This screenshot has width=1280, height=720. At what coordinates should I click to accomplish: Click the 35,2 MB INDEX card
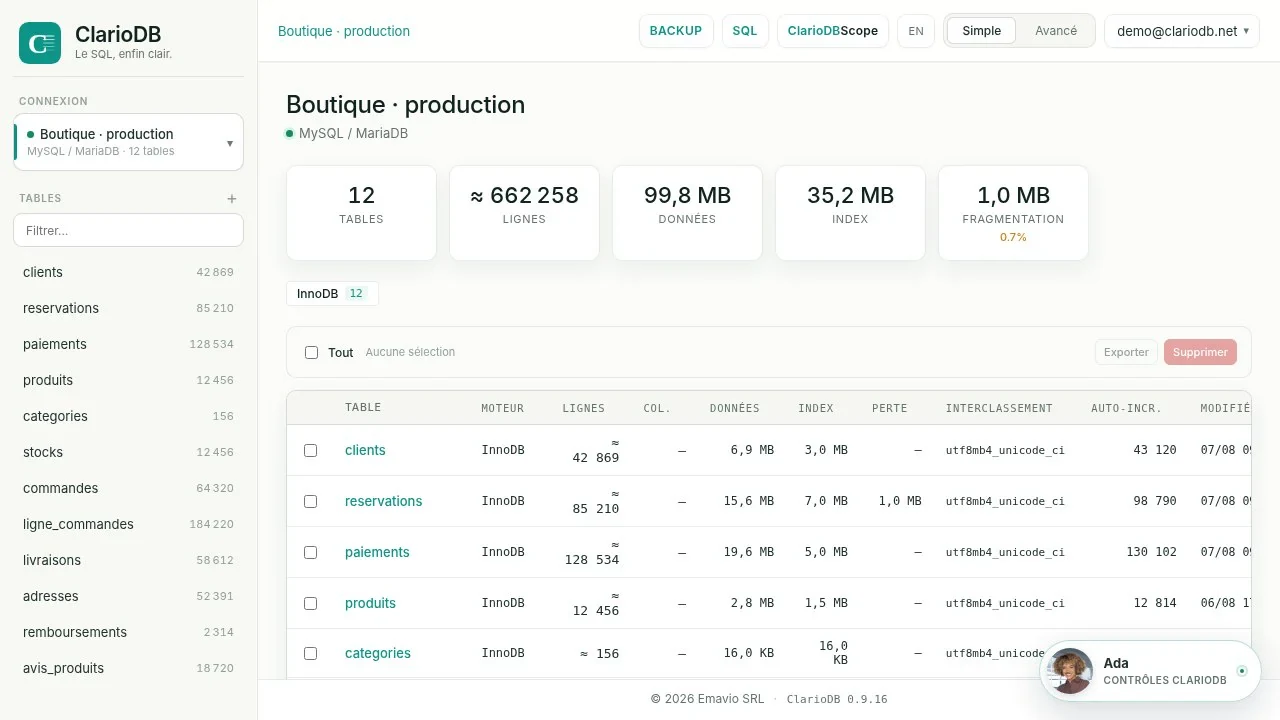(x=850, y=213)
